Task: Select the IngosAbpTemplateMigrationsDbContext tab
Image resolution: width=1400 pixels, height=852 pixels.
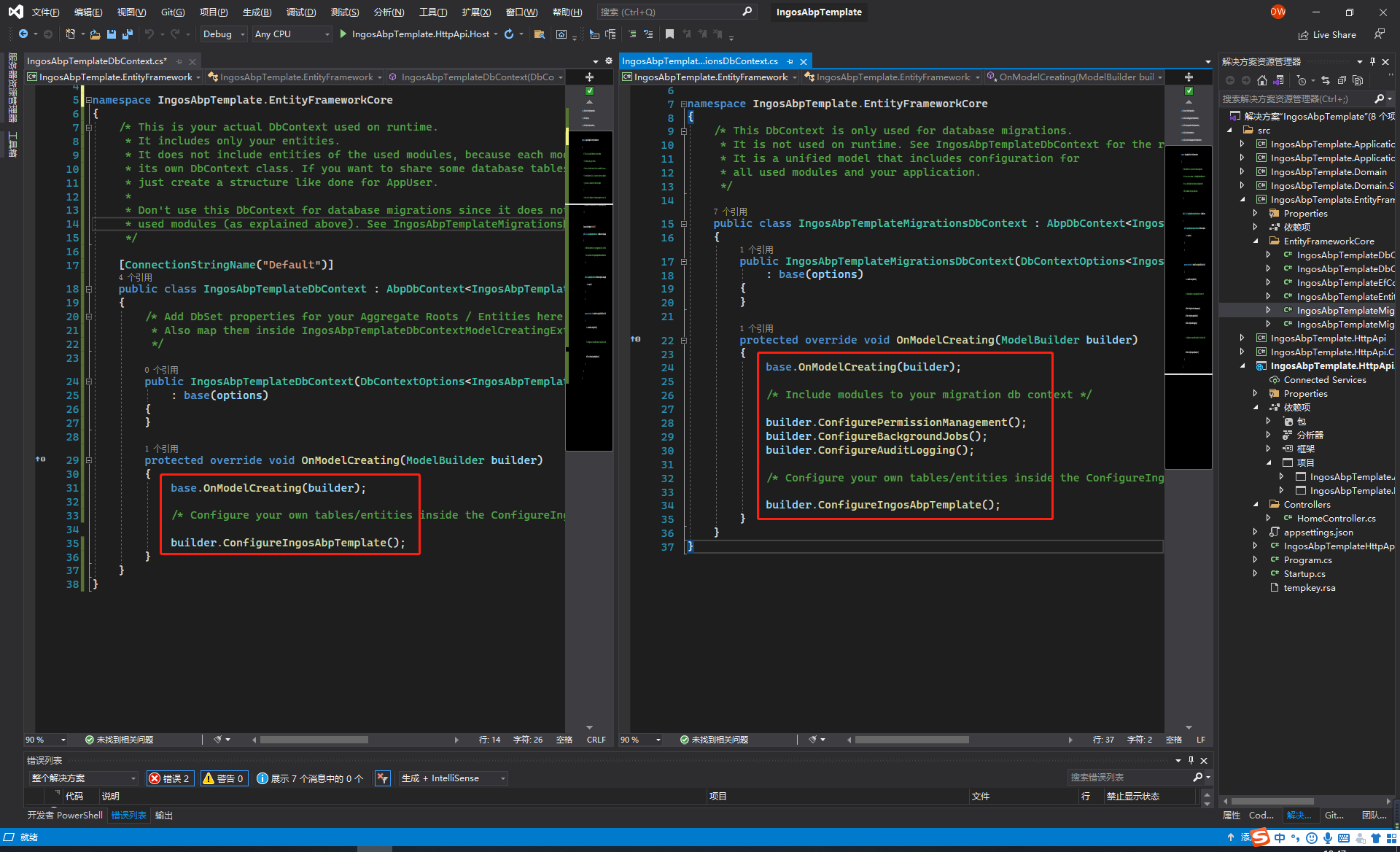Action: 700,62
